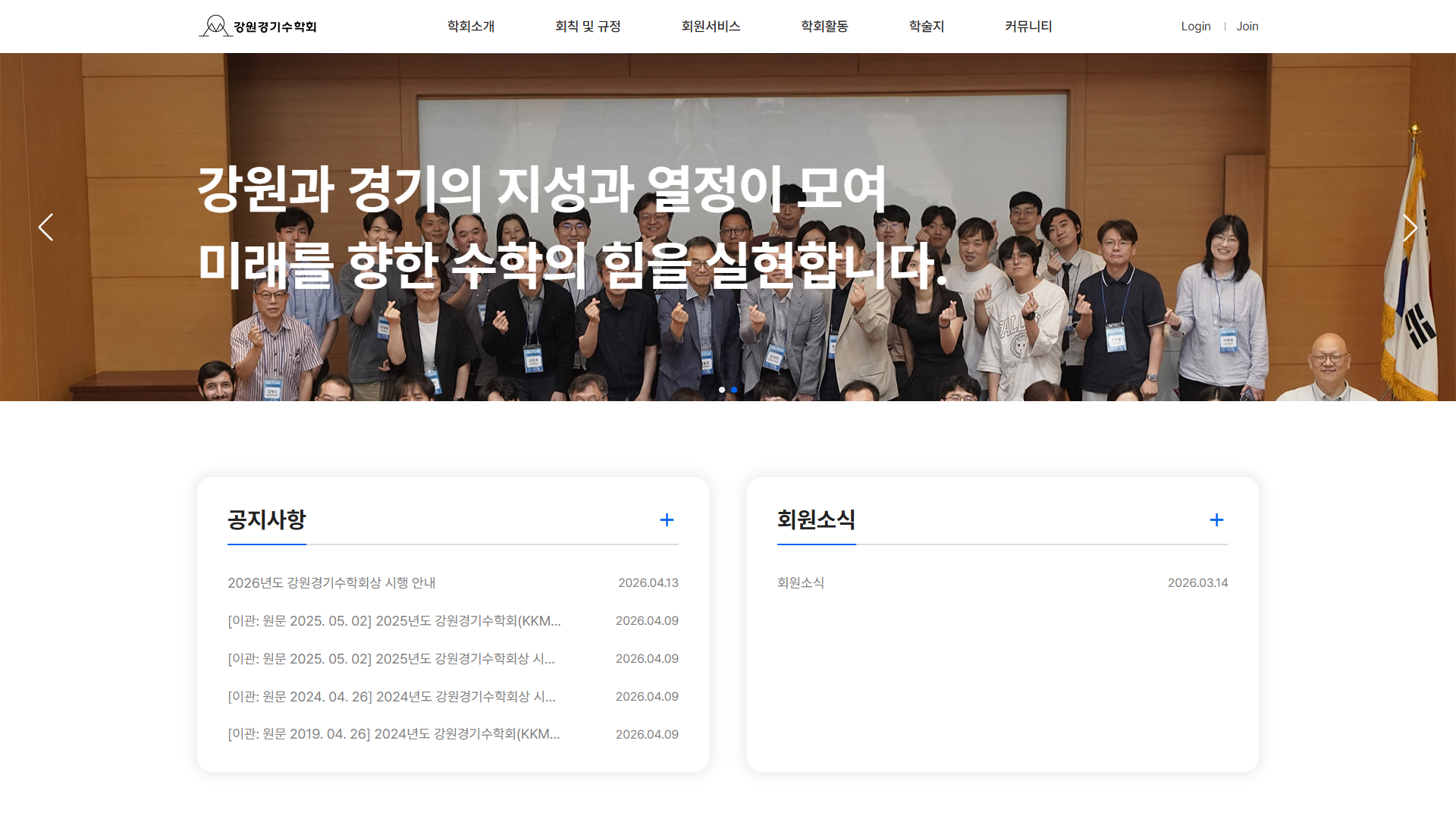The image size is (1456, 819).
Task: Advance to next banner slide arrow
Action: tap(1410, 227)
